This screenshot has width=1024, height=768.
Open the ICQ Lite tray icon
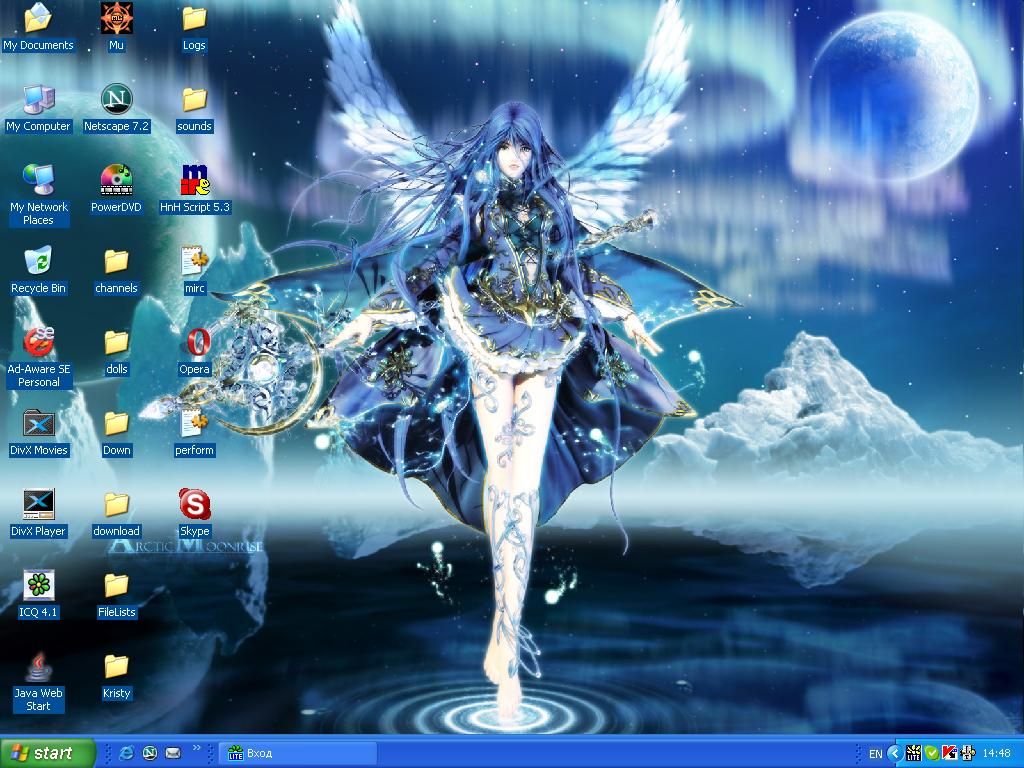tap(914, 754)
